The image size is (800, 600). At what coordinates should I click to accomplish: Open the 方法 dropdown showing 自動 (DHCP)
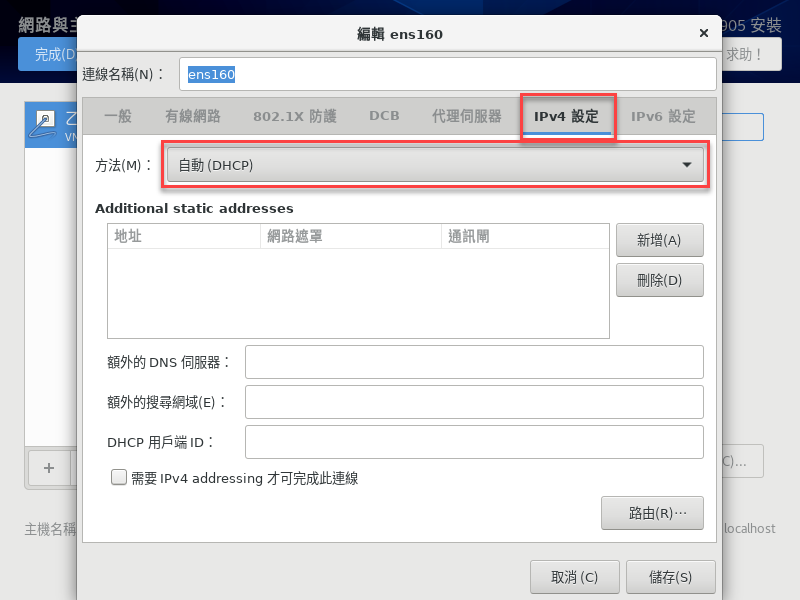point(435,165)
